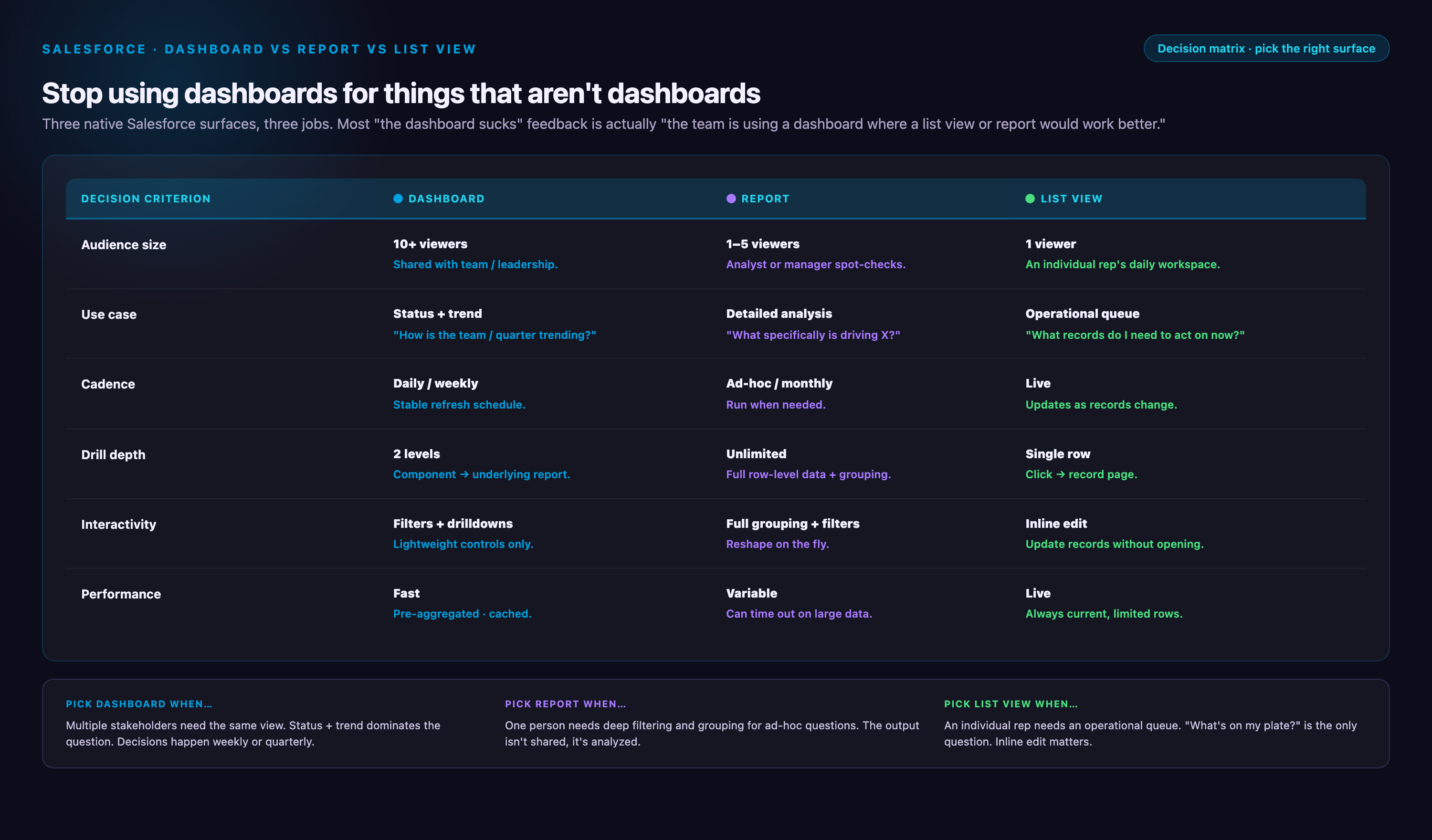Click the paragraph starting "One person needs deep filtering"
Image resolution: width=1432 pixels, height=840 pixels.
(x=711, y=733)
